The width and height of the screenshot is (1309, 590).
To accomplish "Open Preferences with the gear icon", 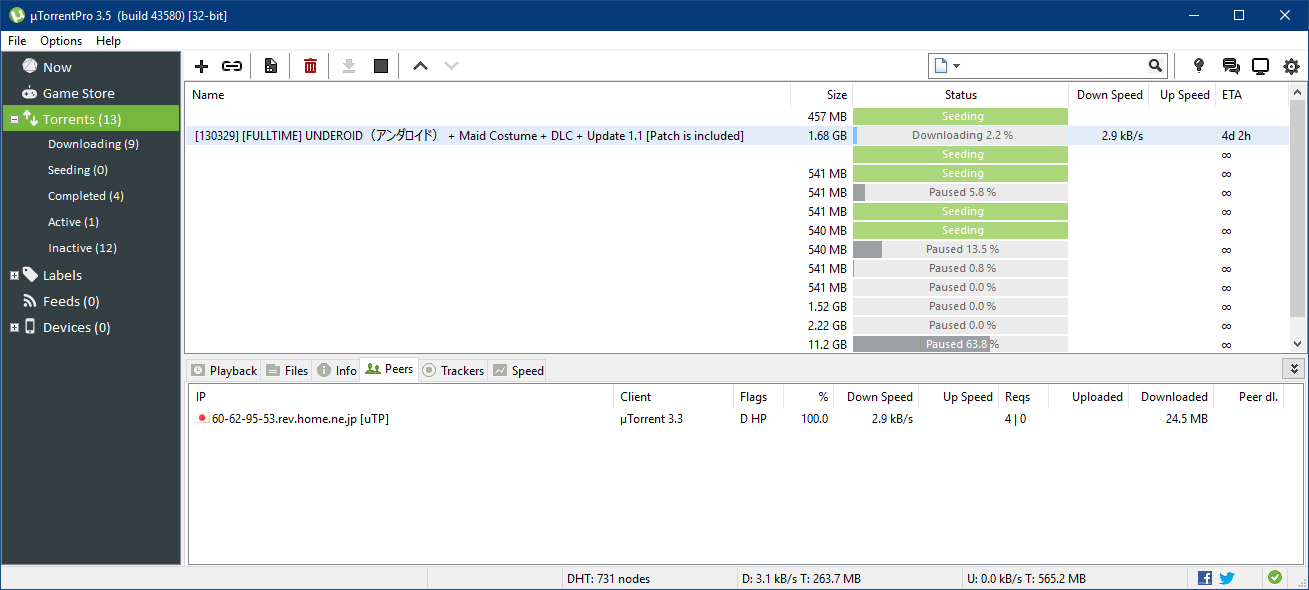I will [x=1291, y=66].
